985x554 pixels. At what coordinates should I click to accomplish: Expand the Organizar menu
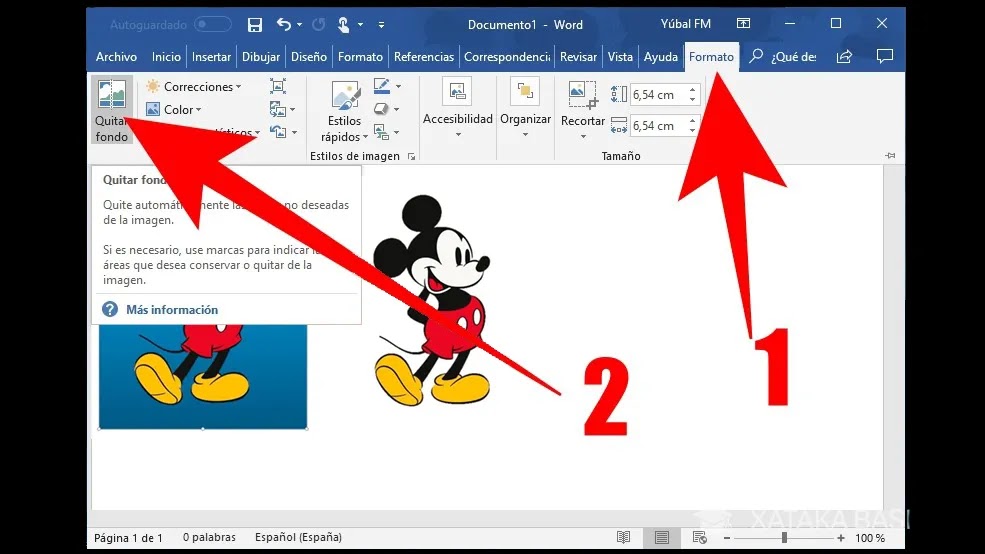(x=525, y=108)
